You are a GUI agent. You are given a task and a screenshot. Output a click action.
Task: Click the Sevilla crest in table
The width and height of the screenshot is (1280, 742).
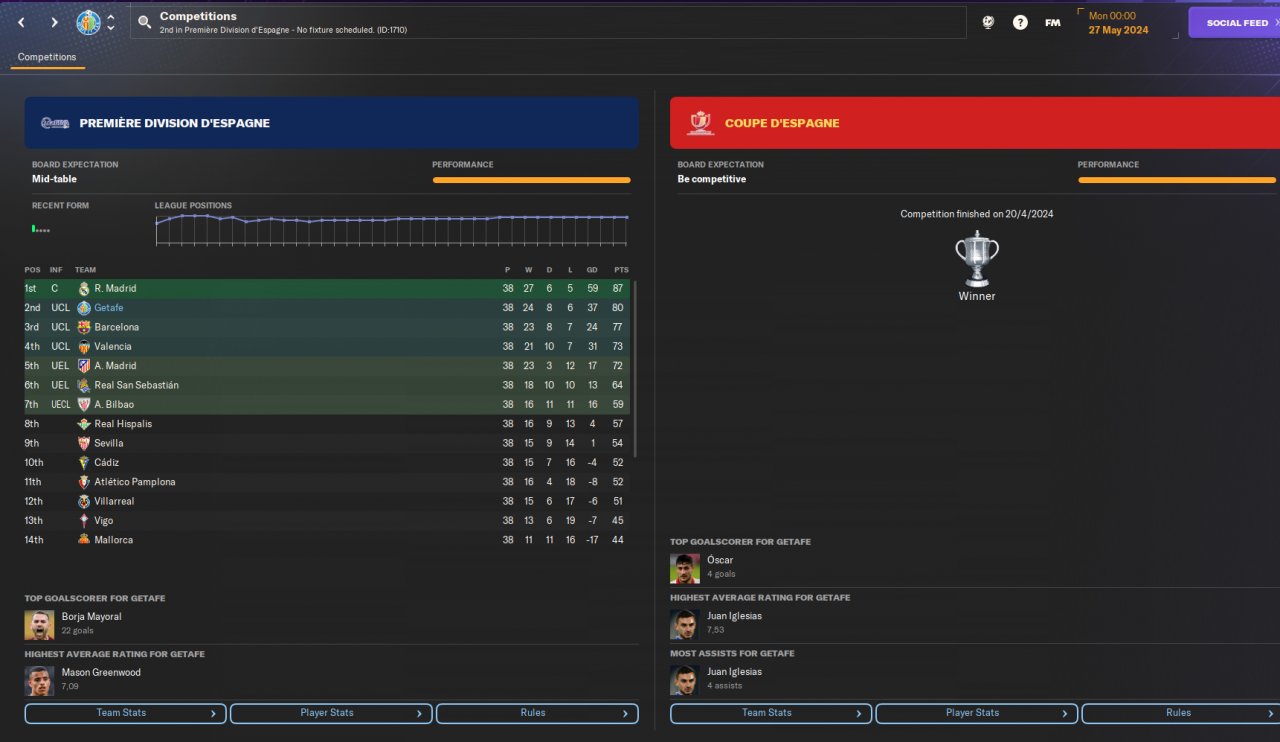[84, 443]
